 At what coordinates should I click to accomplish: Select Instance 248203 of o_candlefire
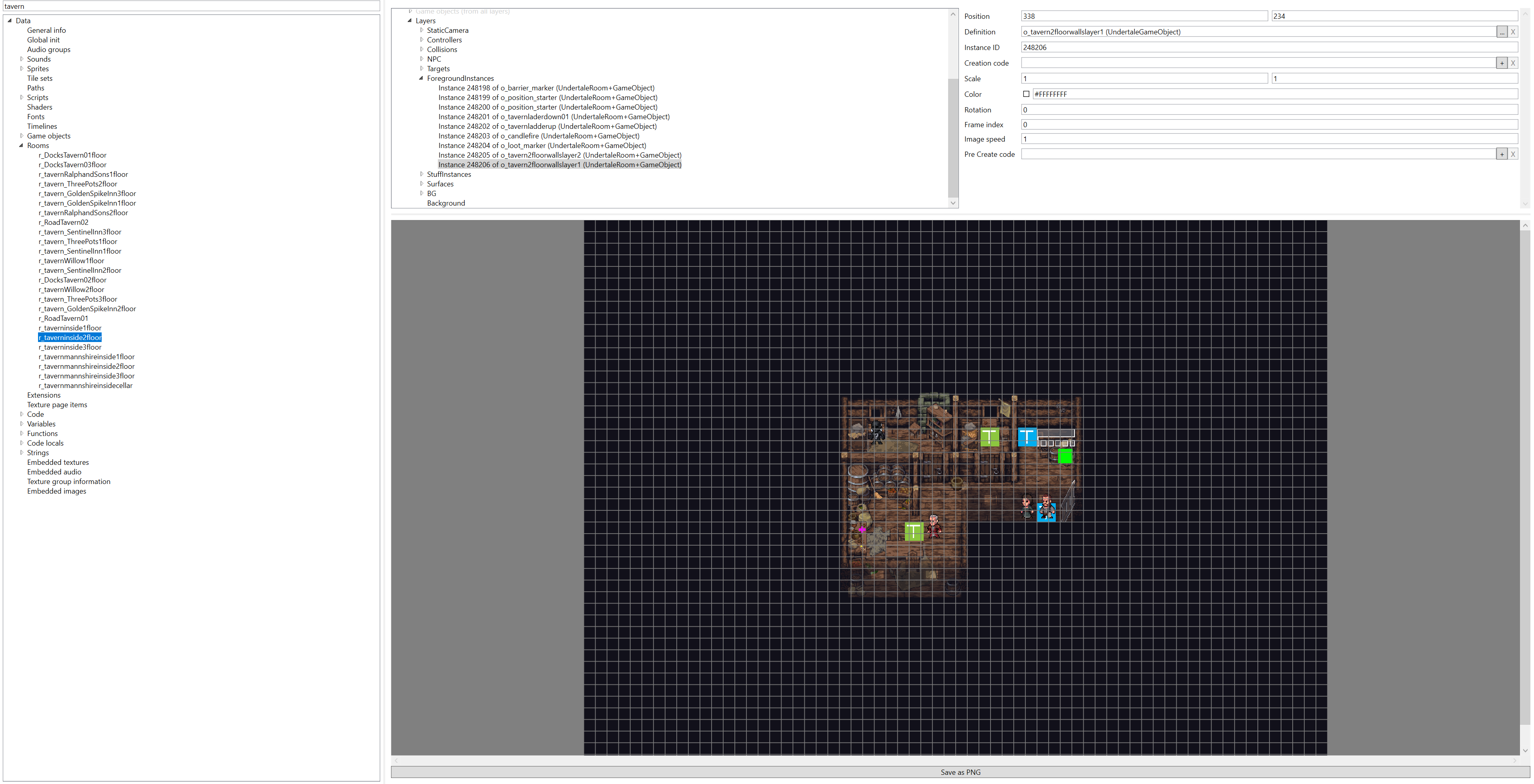point(538,136)
